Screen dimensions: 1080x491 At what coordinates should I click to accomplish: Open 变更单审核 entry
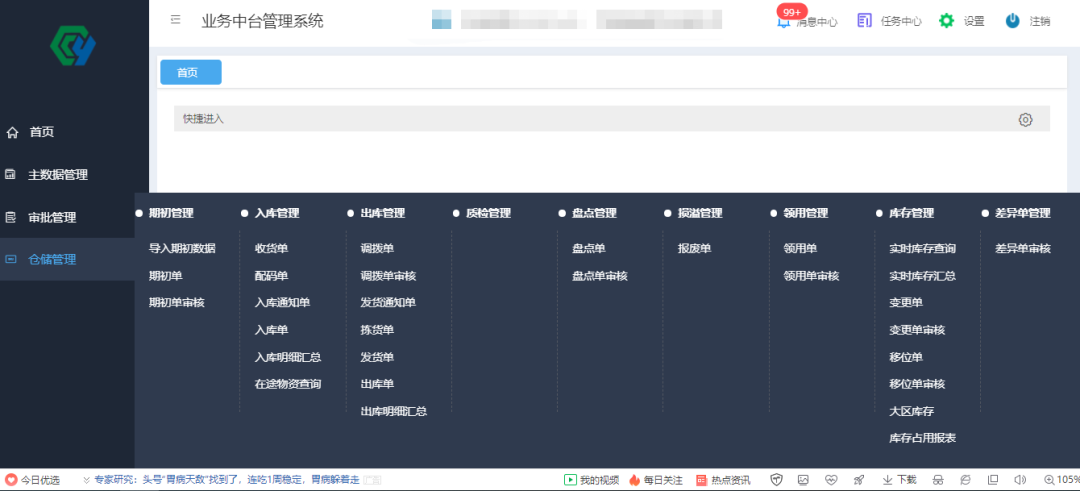click(917, 330)
